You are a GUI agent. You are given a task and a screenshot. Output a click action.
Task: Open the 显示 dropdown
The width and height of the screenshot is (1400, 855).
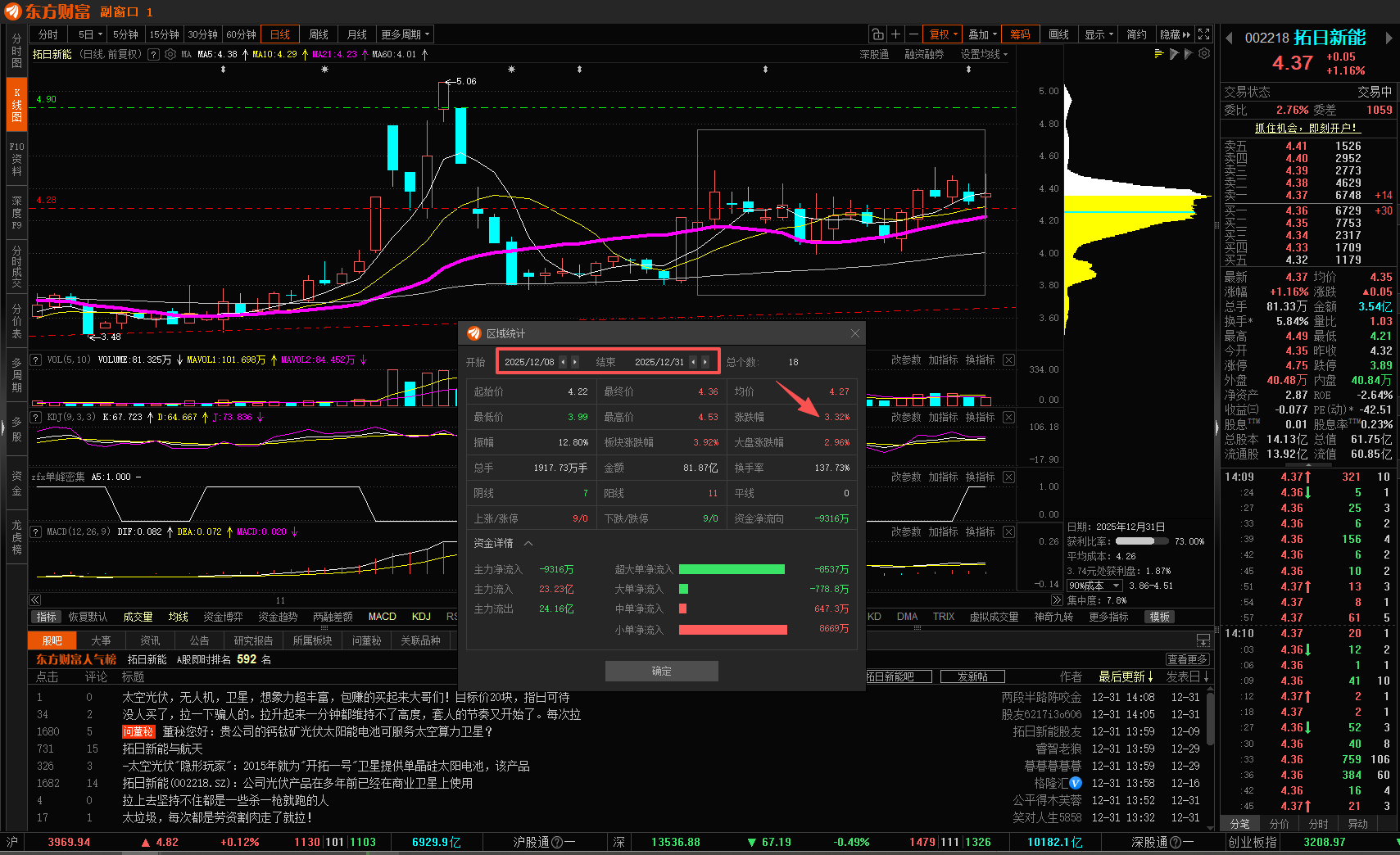1099,34
